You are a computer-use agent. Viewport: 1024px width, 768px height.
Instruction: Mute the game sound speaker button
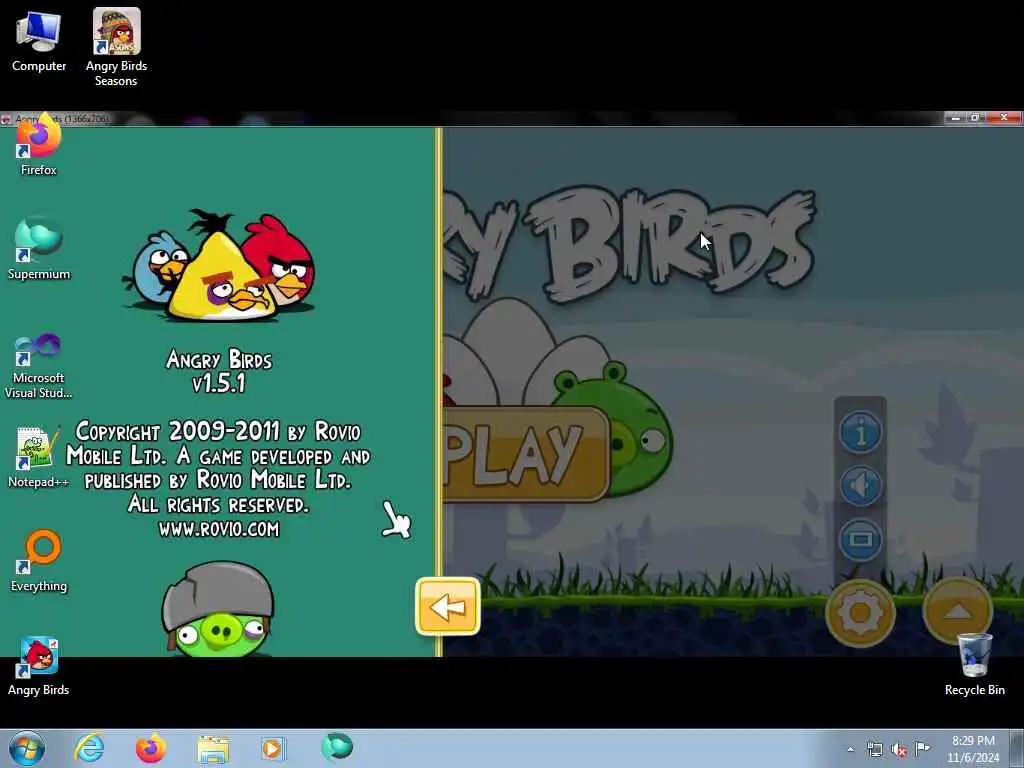tap(860, 485)
